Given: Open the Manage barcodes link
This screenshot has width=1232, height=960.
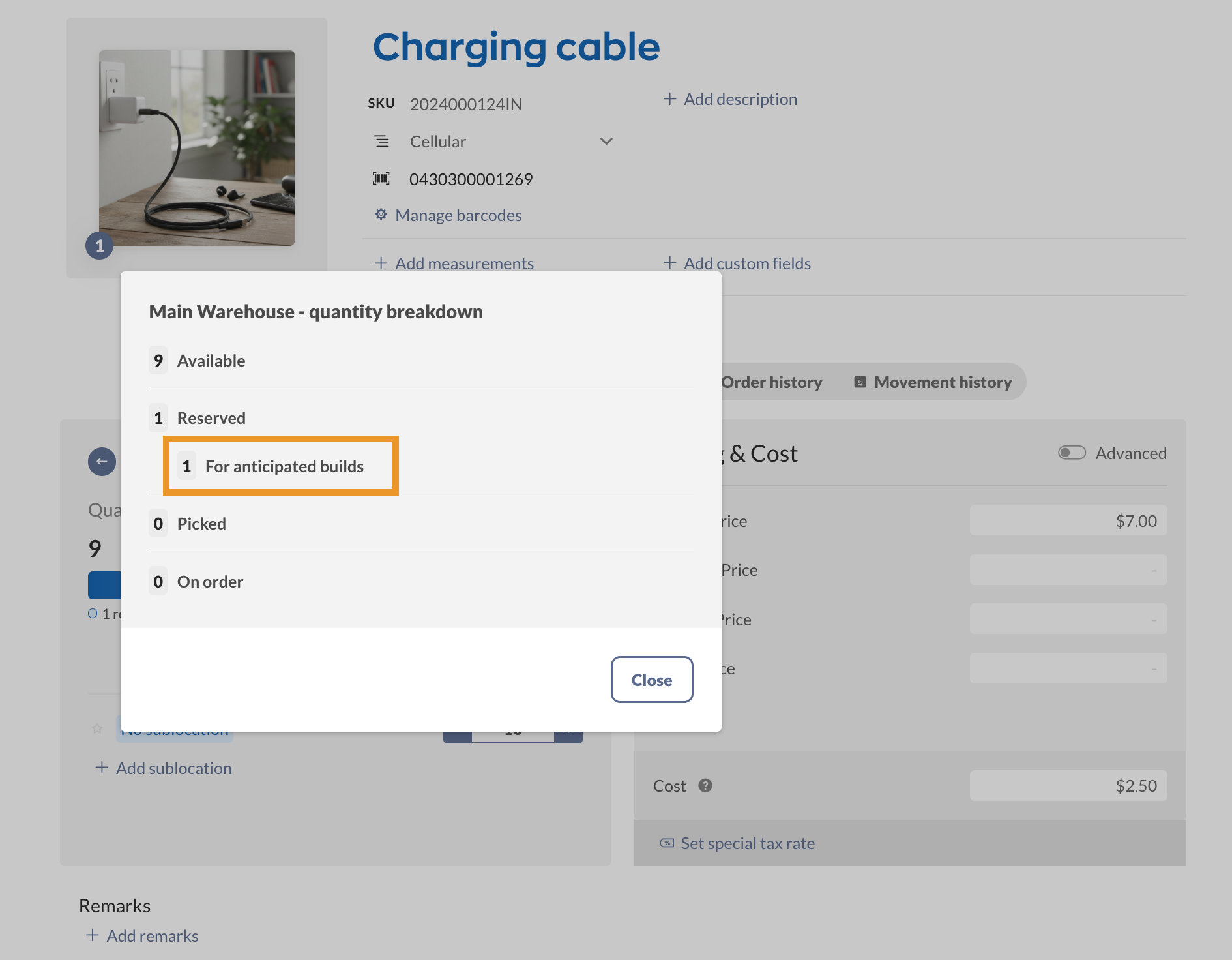Looking at the screenshot, I should pos(458,215).
